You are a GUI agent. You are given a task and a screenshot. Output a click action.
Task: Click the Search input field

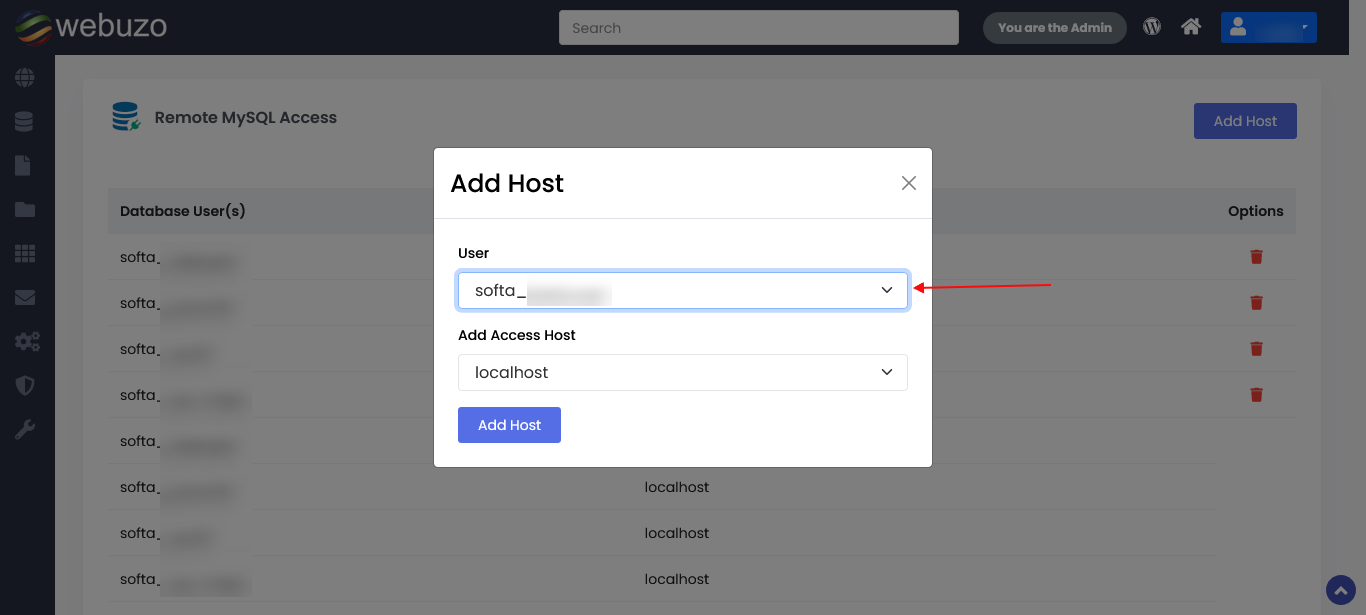(758, 28)
